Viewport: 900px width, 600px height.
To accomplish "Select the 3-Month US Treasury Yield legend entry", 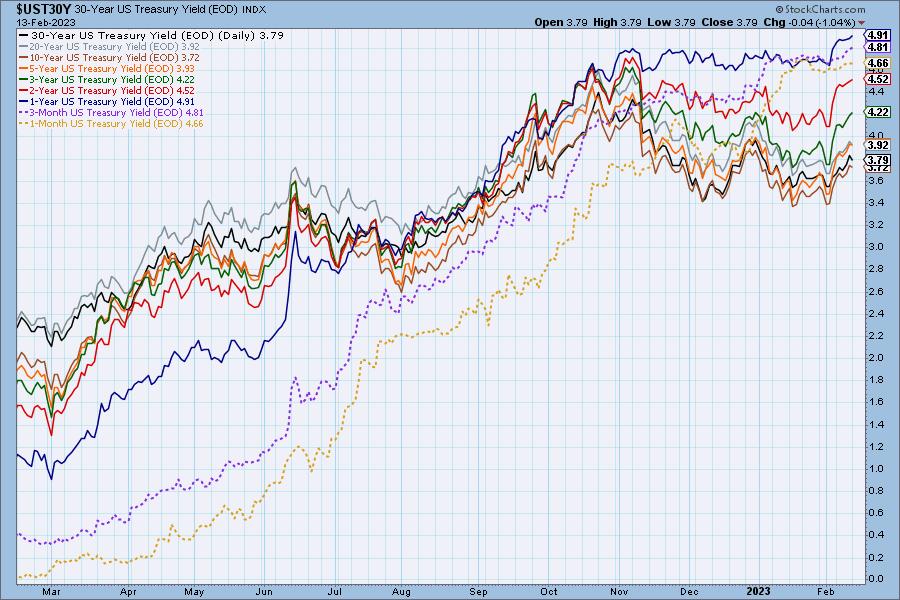I will 111,113.
